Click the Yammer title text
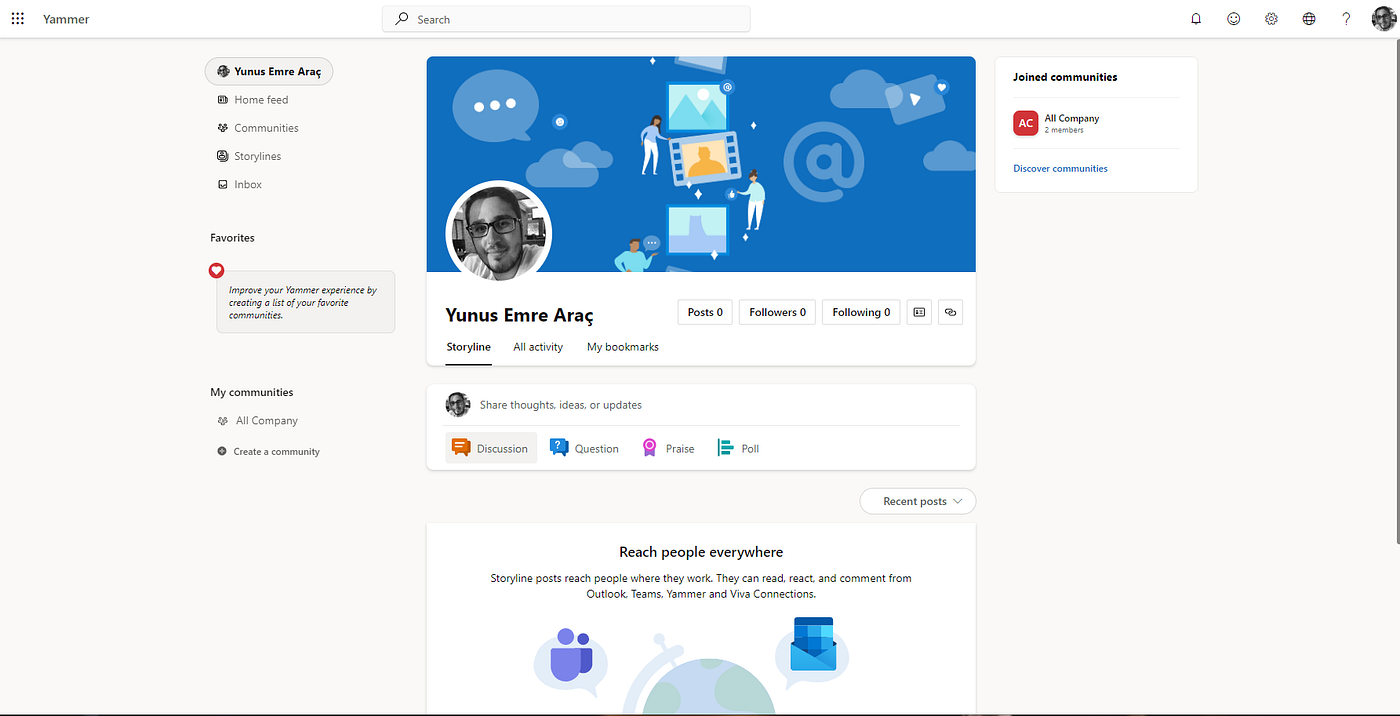The height and width of the screenshot is (716, 1400). tap(66, 19)
